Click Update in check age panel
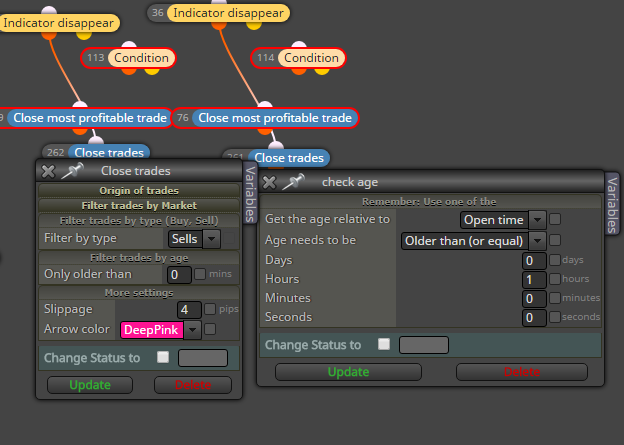Image resolution: width=624 pixels, height=445 pixels. (x=348, y=372)
